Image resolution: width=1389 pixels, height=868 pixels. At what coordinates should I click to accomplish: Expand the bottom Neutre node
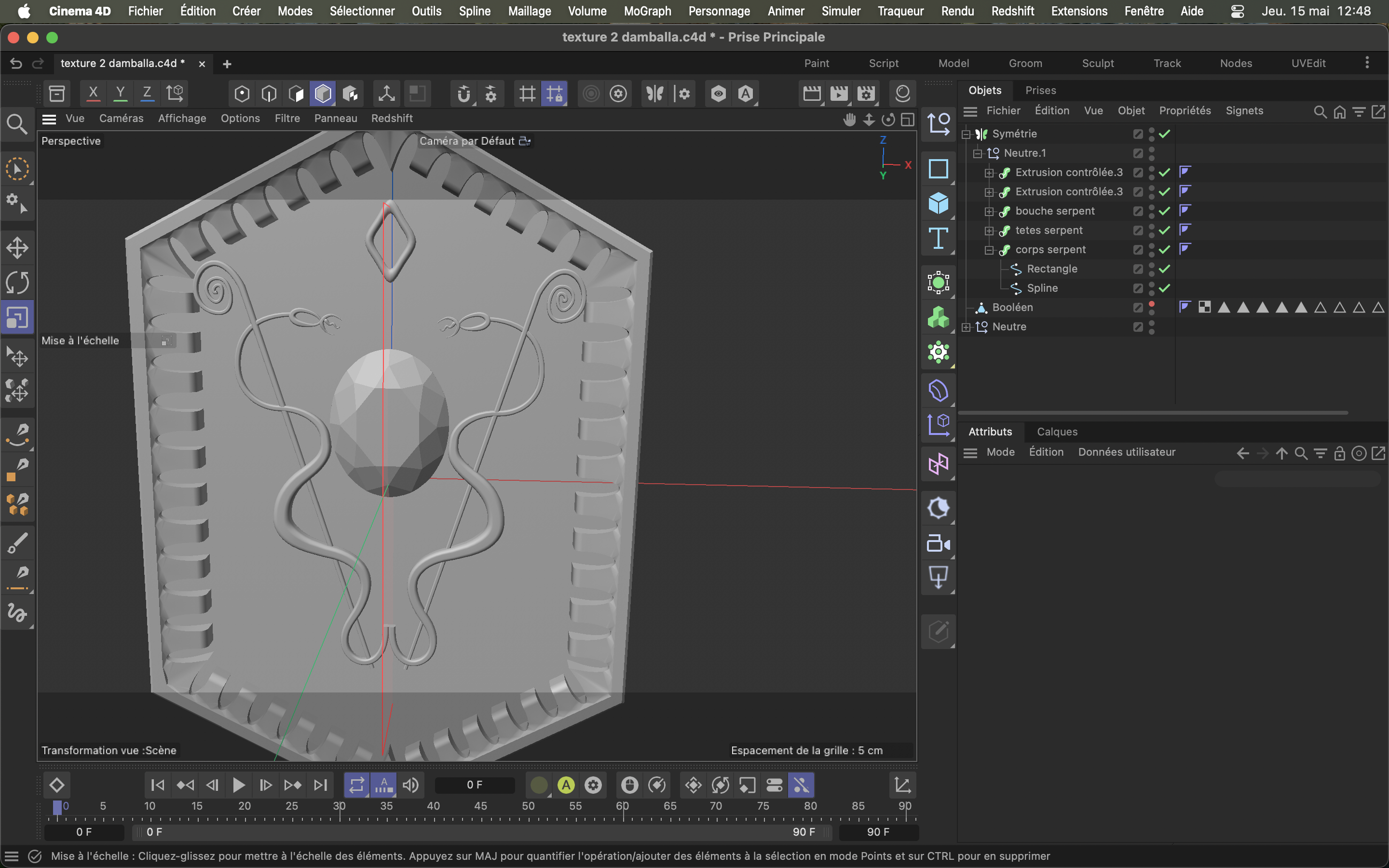coord(967,327)
